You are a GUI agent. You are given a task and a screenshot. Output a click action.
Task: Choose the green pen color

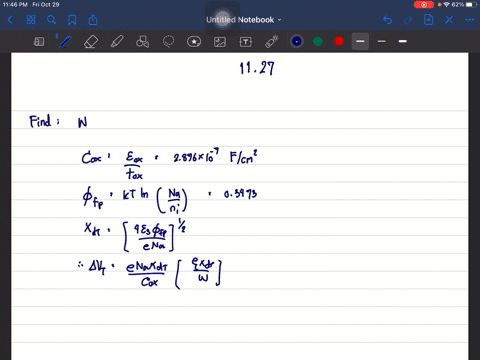(x=318, y=41)
